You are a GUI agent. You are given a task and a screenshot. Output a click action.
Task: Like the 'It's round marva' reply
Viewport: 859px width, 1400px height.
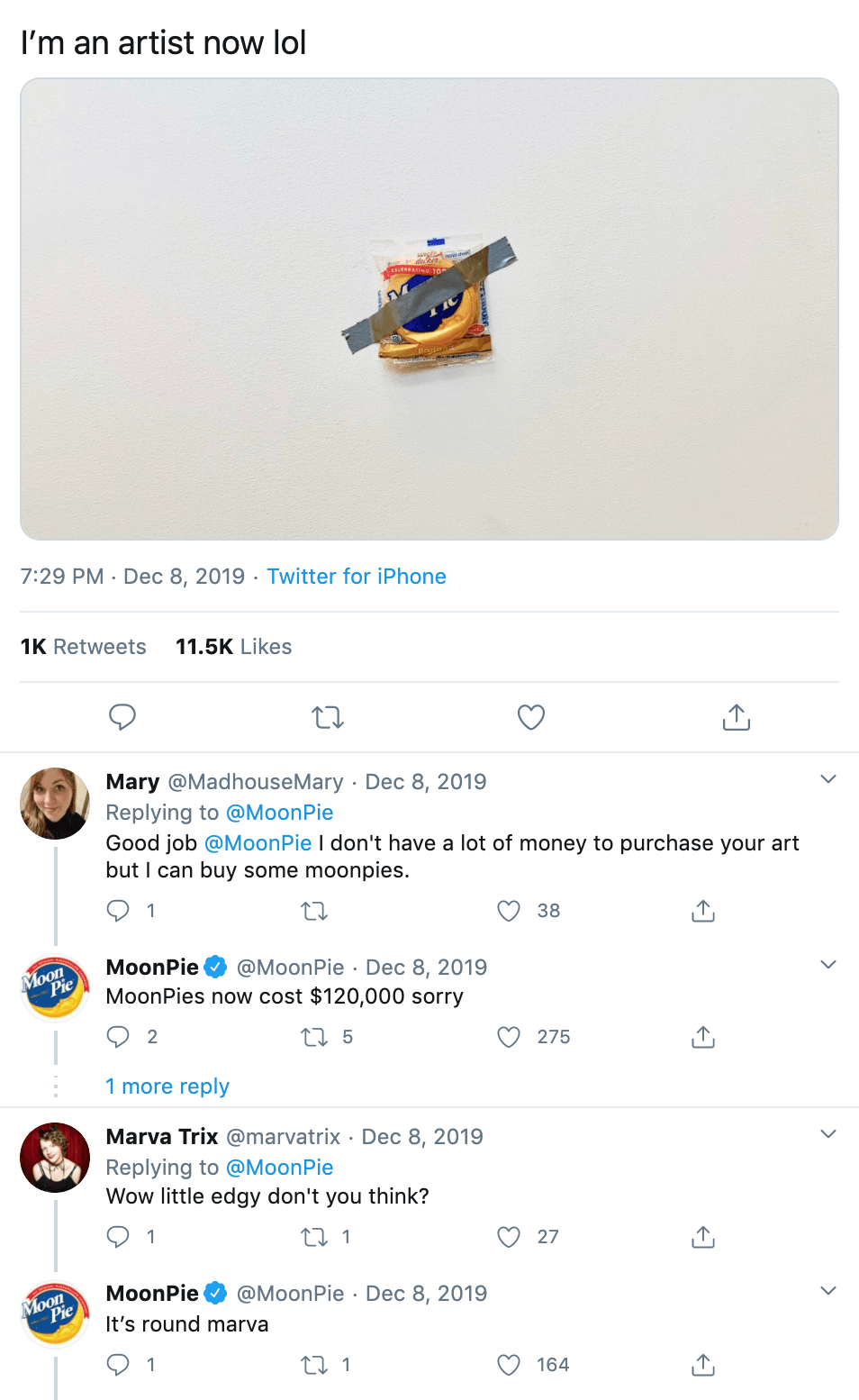509,1365
